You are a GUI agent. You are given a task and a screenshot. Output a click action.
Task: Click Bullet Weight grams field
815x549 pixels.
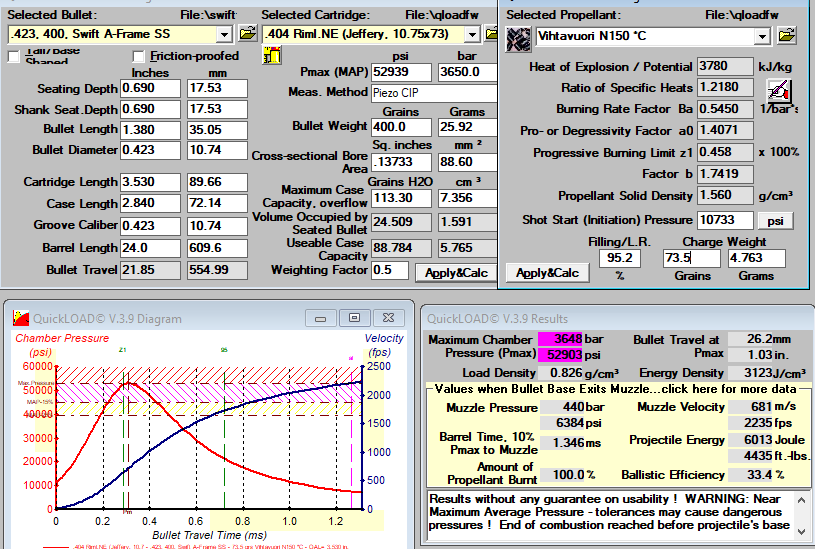click(x=467, y=127)
